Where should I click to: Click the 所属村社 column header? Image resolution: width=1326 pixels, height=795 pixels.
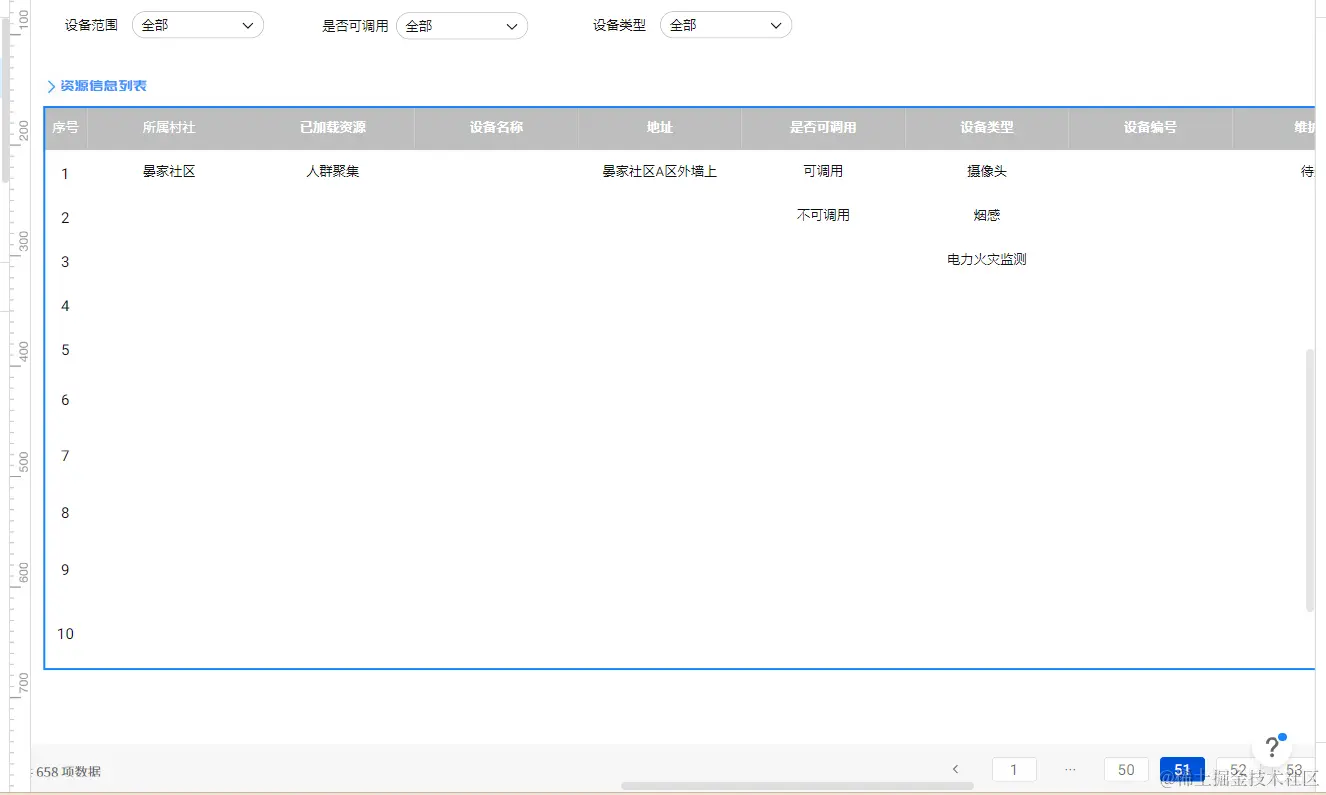(x=169, y=128)
